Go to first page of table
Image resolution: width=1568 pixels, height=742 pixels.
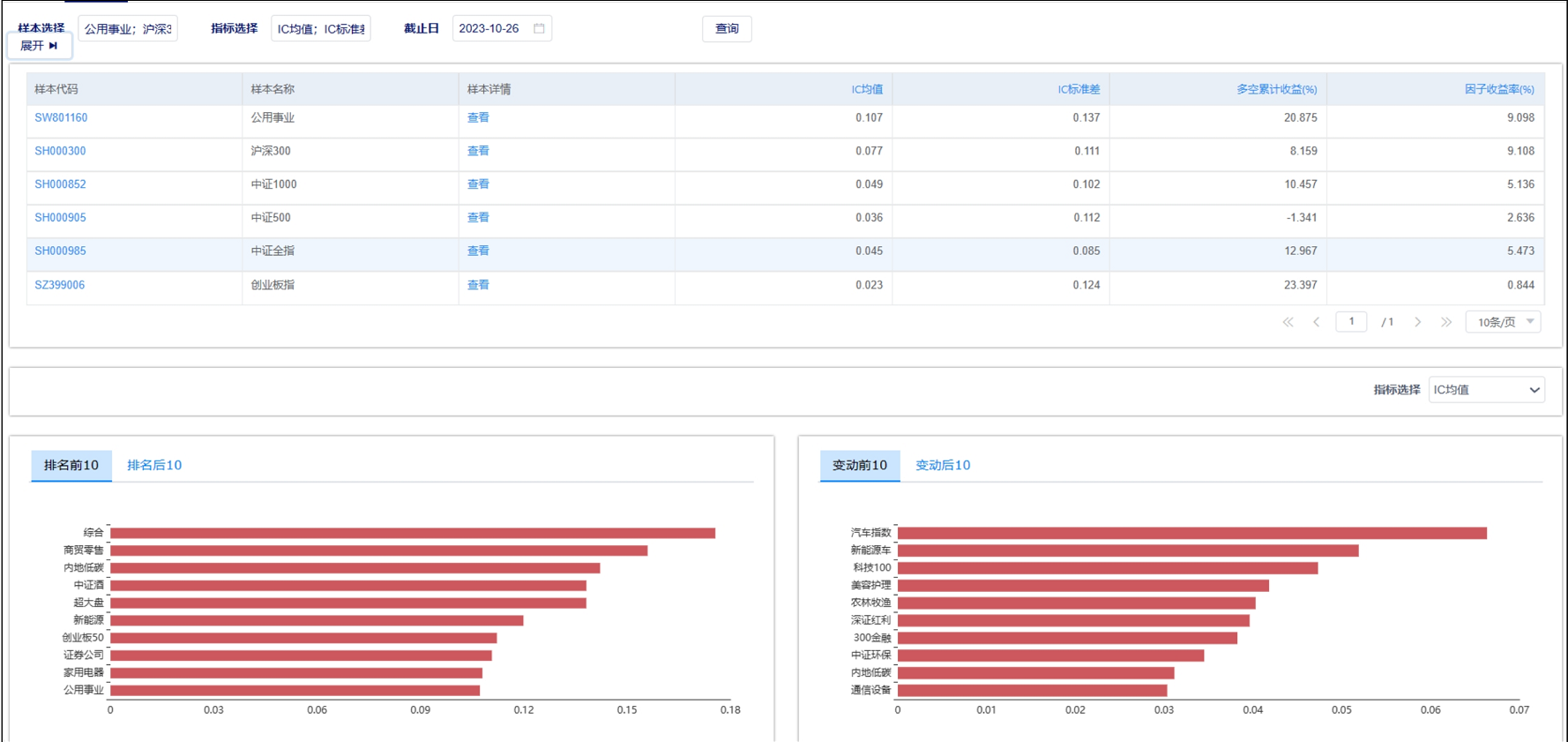pyautogui.click(x=1288, y=322)
